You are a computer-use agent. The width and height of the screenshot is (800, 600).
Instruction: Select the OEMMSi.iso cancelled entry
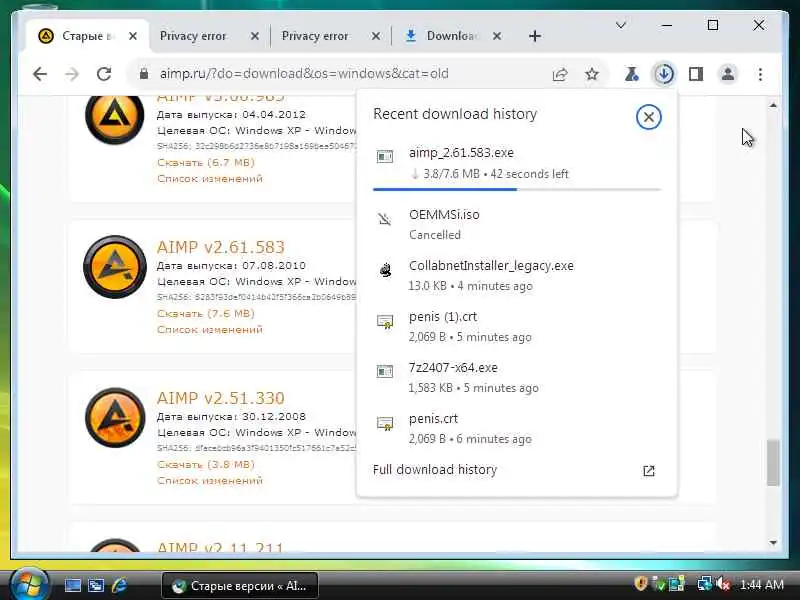click(517, 224)
